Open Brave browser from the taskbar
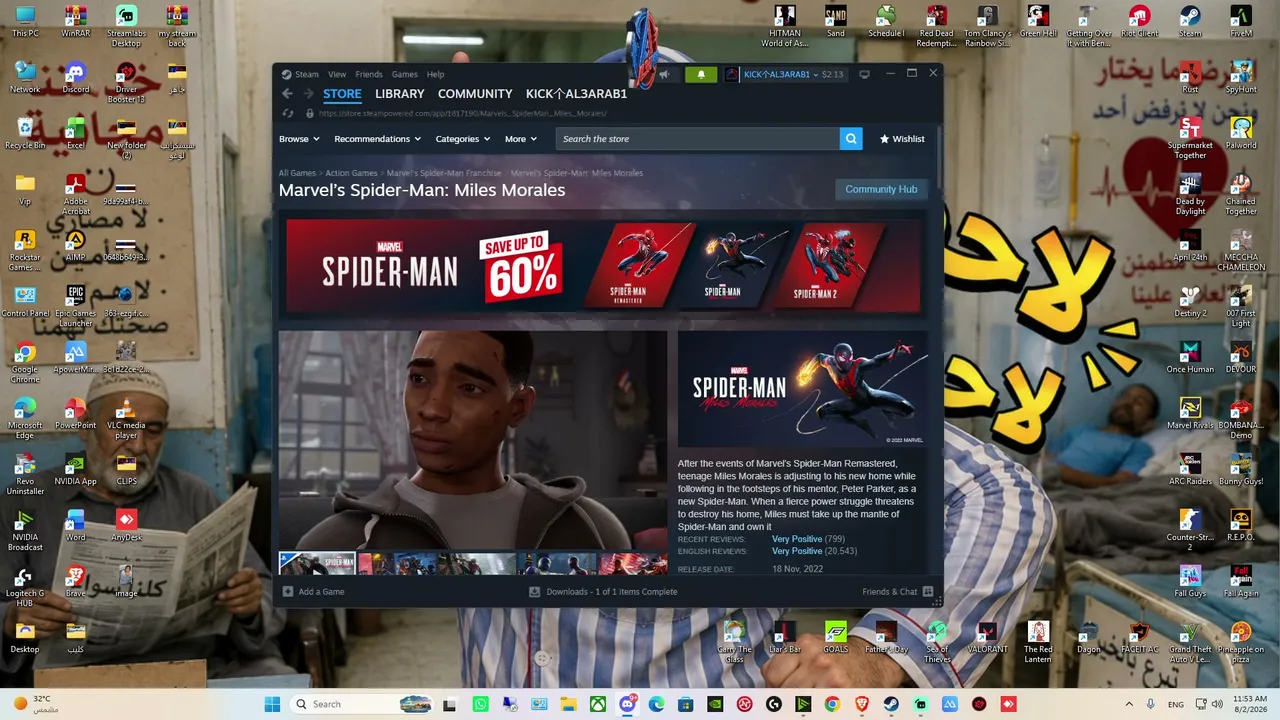Image resolution: width=1280 pixels, height=720 pixels. tap(862, 704)
